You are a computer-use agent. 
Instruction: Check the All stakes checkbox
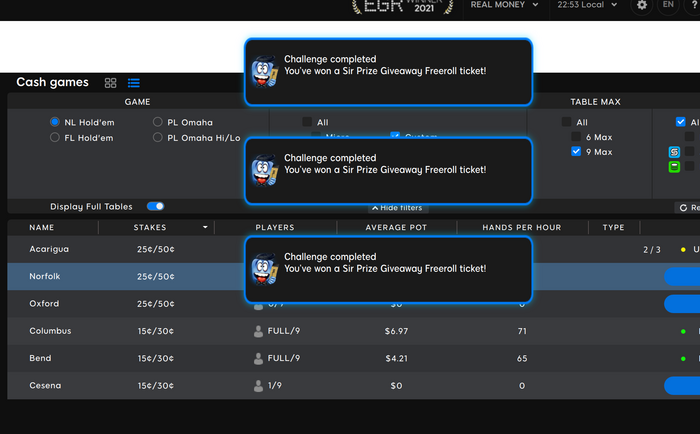click(x=307, y=122)
